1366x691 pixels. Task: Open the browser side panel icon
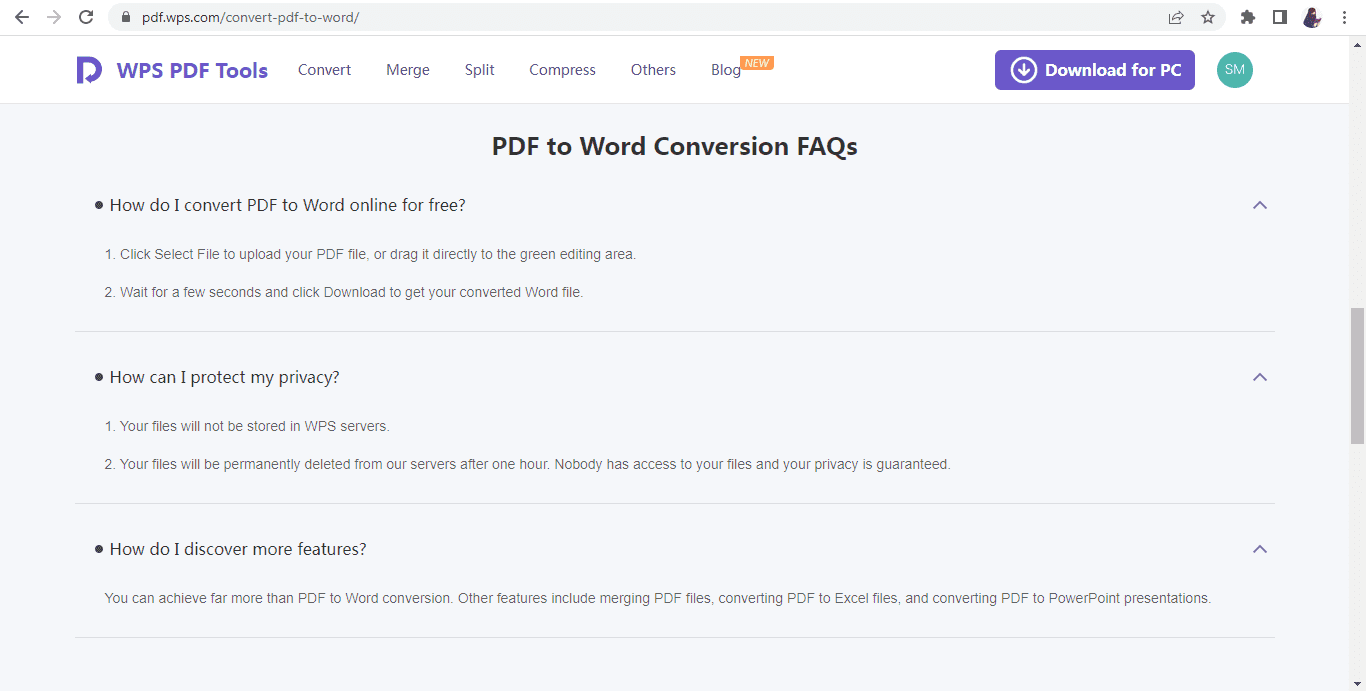[1279, 17]
